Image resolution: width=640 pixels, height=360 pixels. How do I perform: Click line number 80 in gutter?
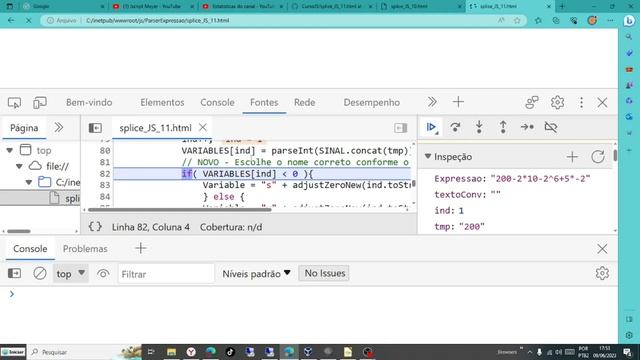(x=105, y=151)
